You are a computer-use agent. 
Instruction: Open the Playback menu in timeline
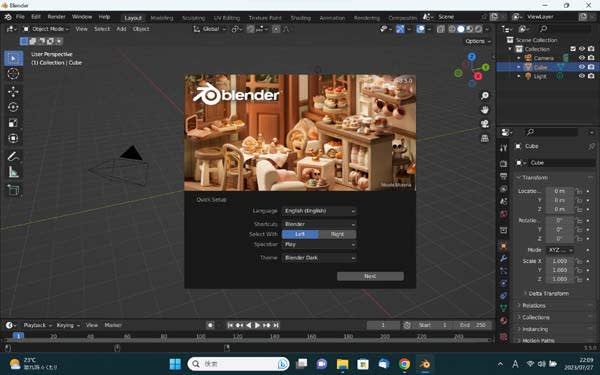[x=37, y=325]
